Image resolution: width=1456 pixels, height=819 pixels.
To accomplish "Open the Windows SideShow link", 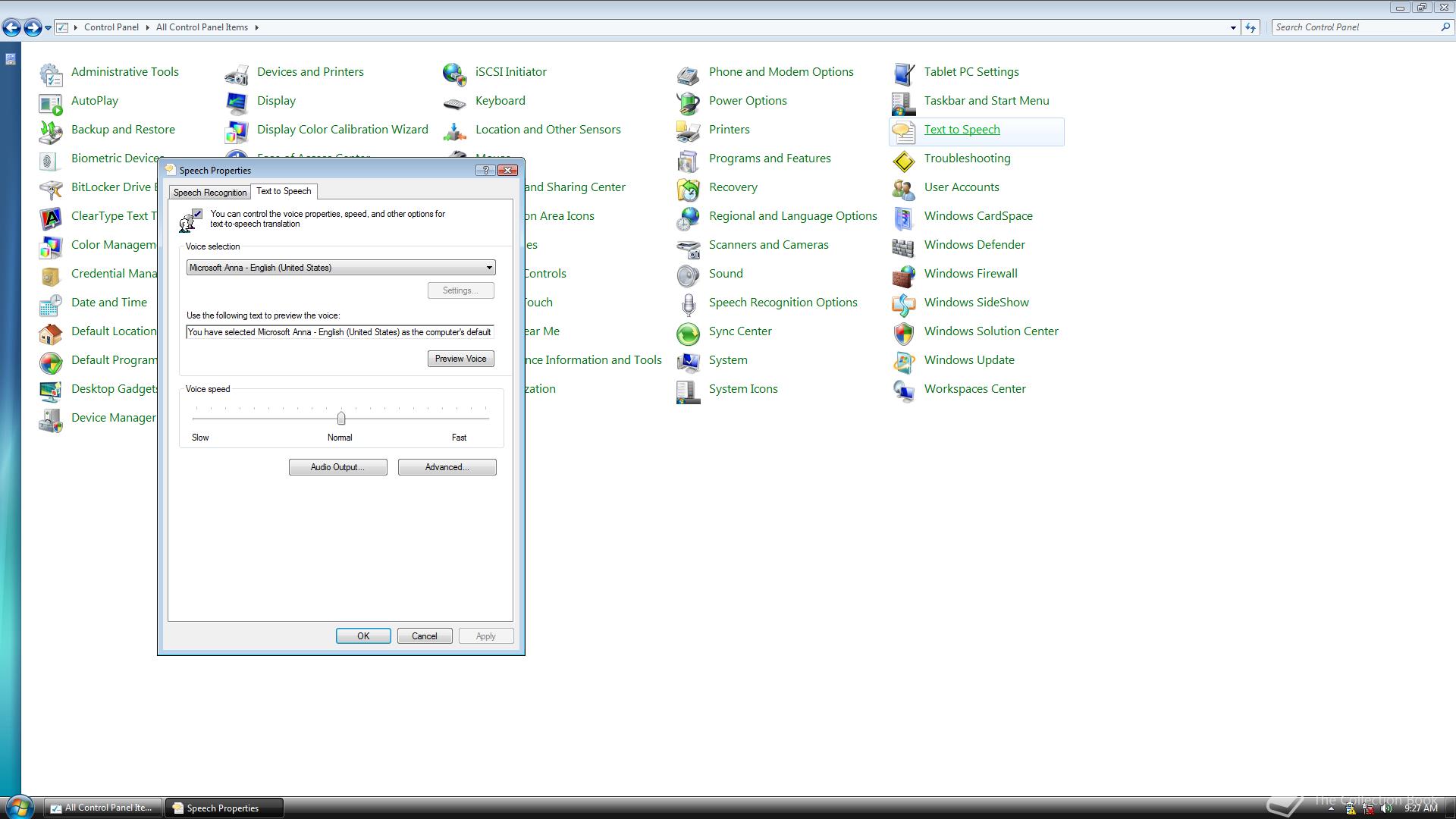I will [x=976, y=303].
